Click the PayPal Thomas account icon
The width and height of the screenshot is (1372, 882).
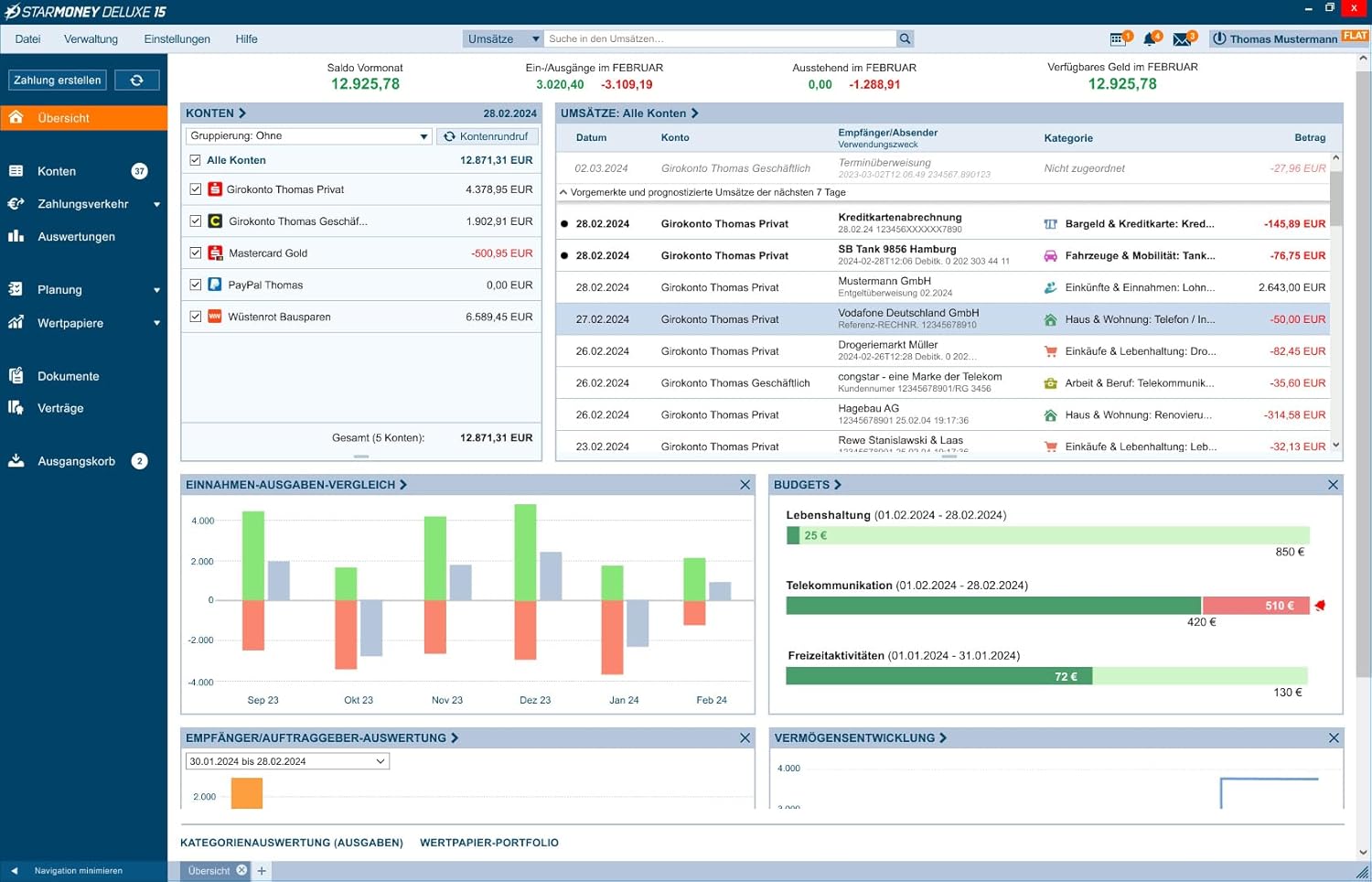[215, 285]
